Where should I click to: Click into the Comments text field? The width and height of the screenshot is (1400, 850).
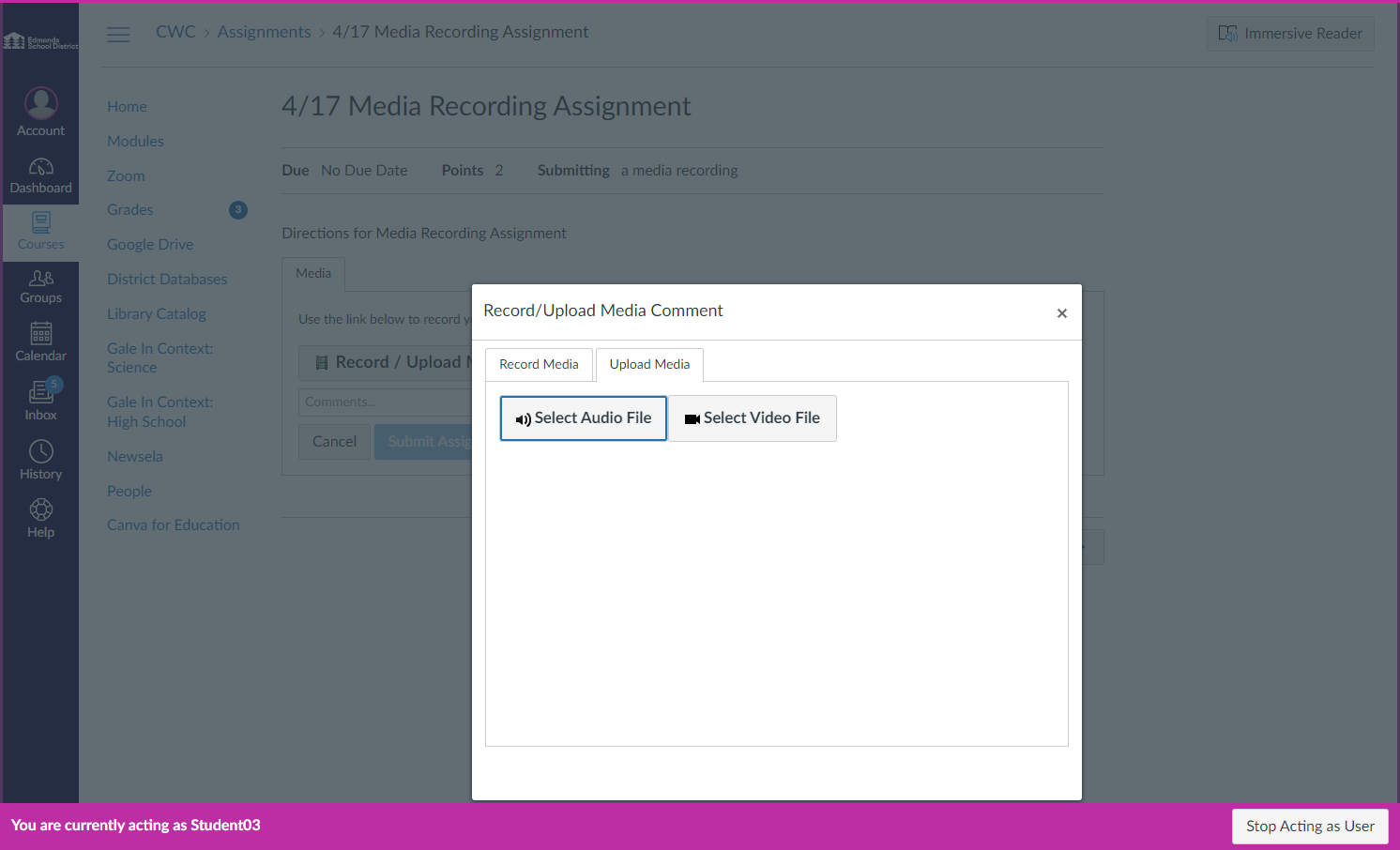click(x=386, y=402)
